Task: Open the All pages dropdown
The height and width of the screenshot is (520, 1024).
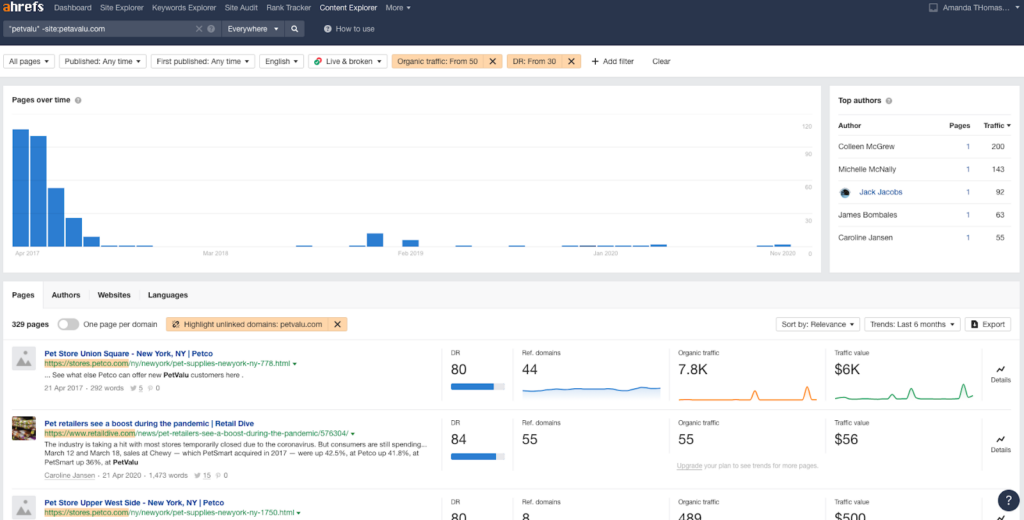Action: [x=29, y=61]
